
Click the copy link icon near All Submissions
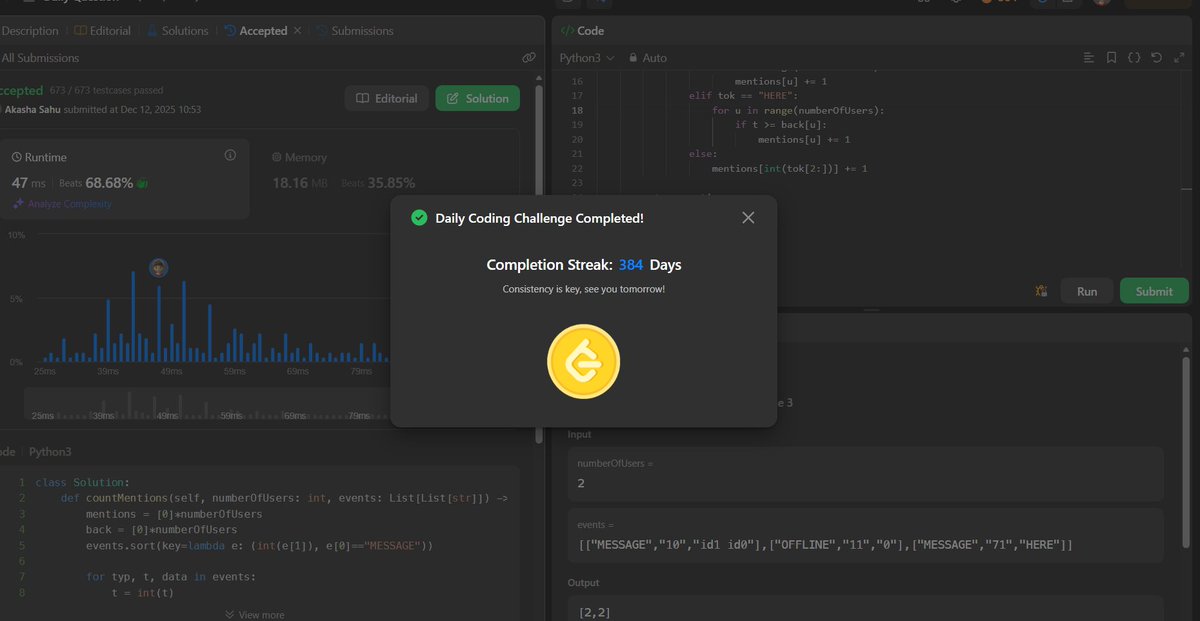528,57
